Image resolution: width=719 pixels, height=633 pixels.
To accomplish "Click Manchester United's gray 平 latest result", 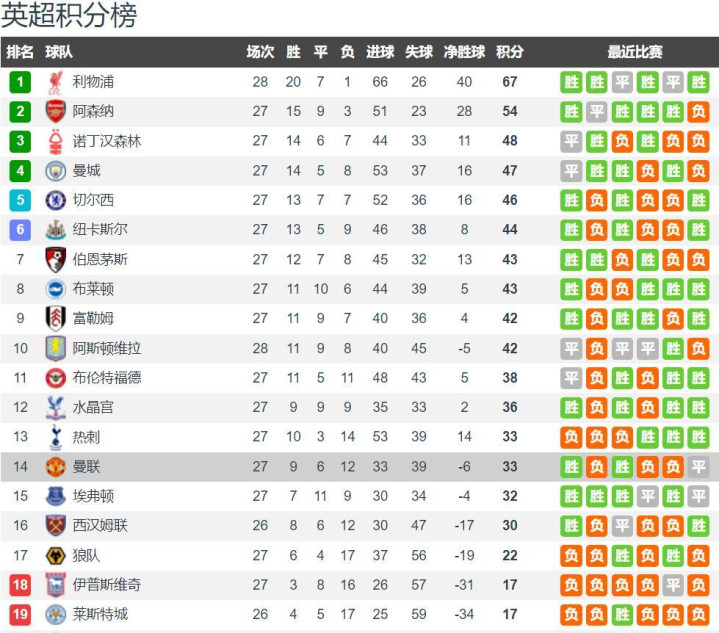I will pos(698,466).
